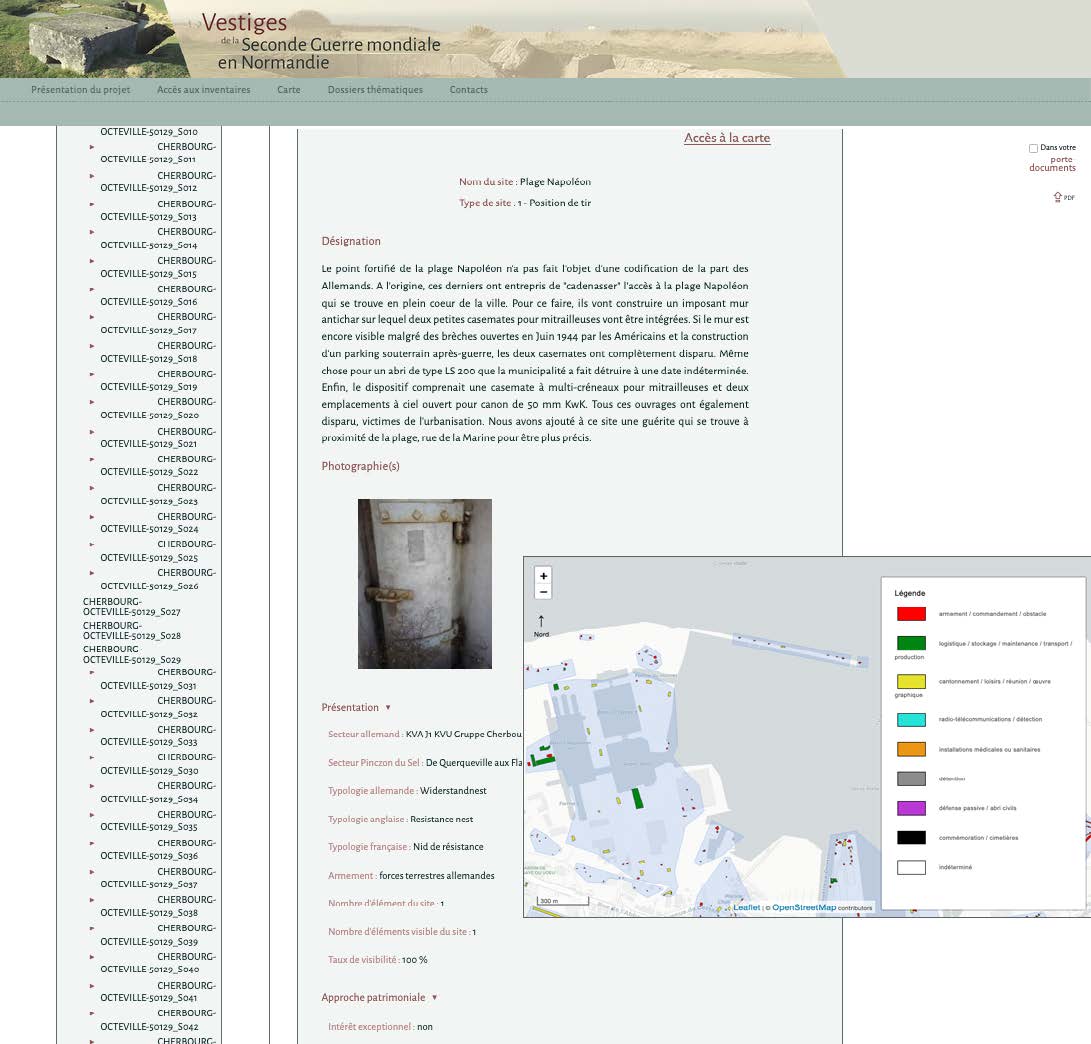Check the 'Dans votre porte documents' checkbox

tap(1033, 148)
